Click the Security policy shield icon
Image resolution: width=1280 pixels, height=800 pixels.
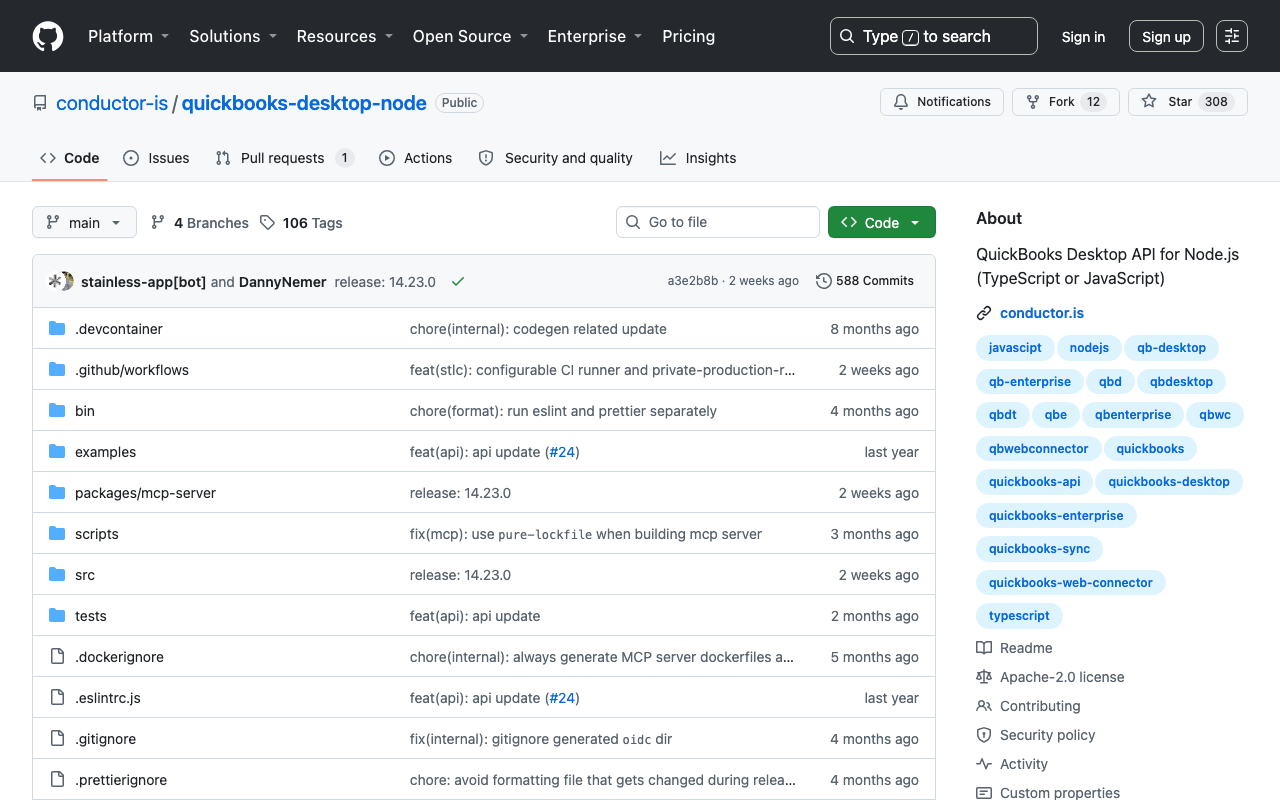(x=984, y=735)
